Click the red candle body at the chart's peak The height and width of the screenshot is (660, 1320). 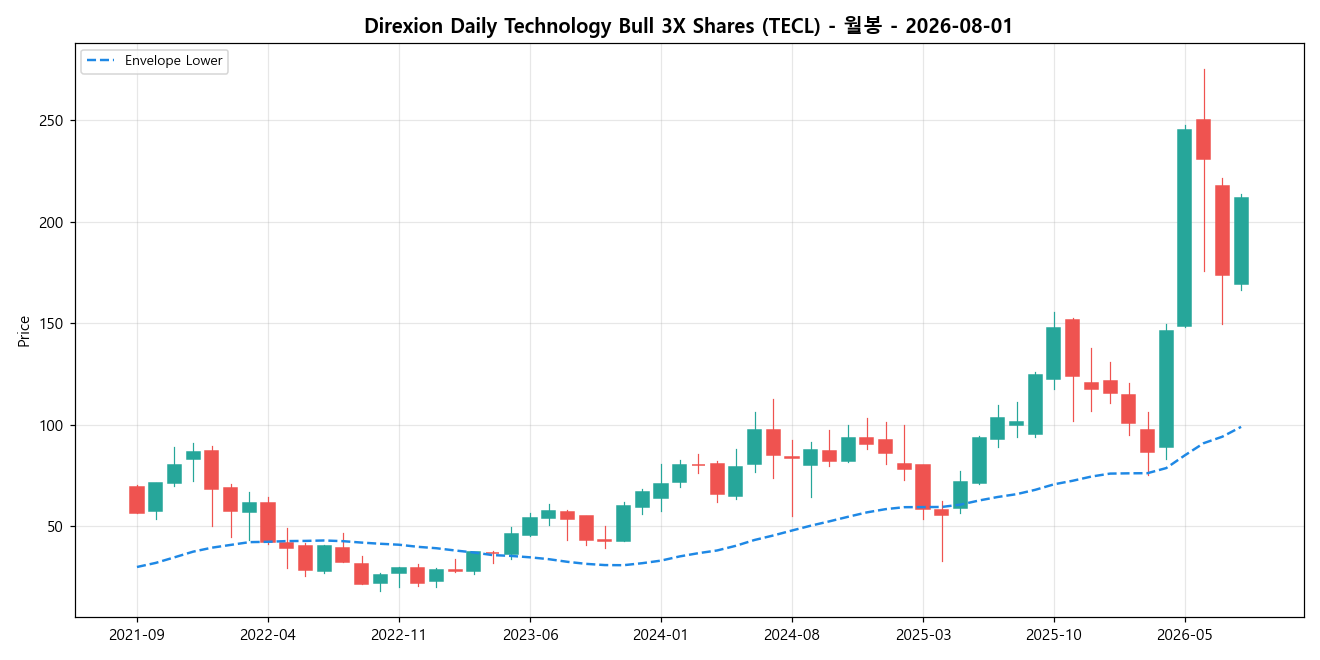1204,140
